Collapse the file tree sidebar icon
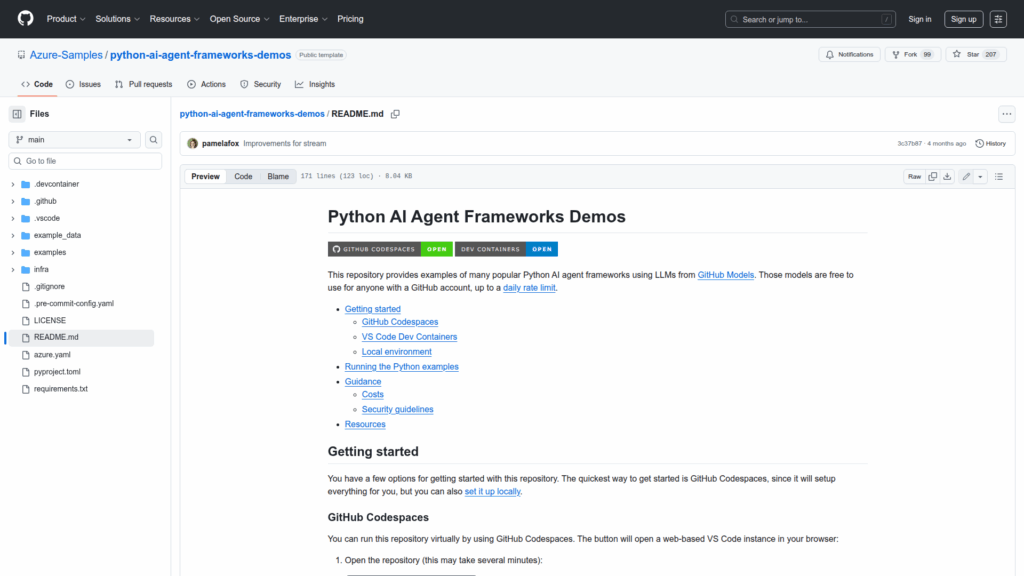 pyautogui.click(x=17, y=114)
